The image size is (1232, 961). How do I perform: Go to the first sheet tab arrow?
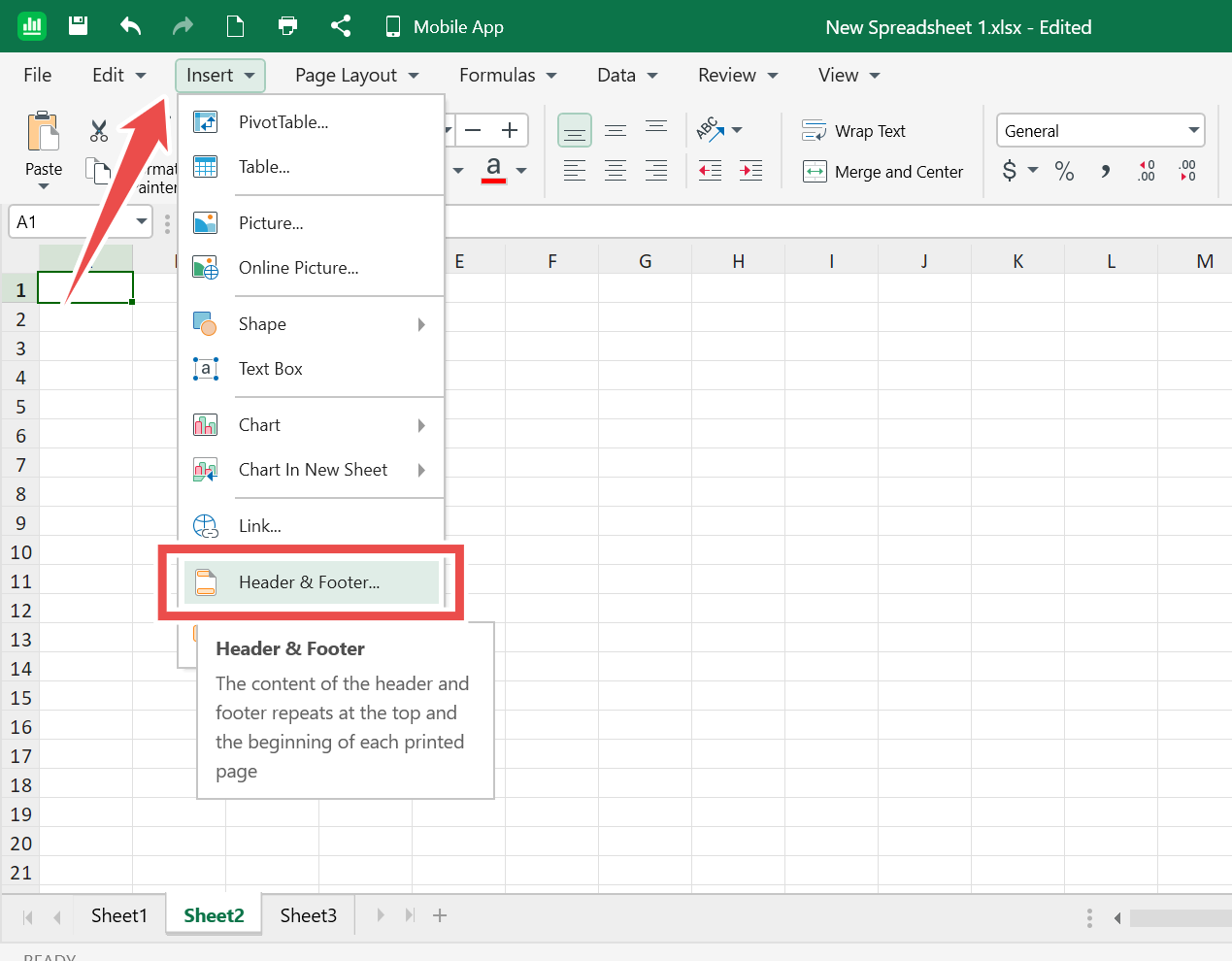[x=28, y=916]
